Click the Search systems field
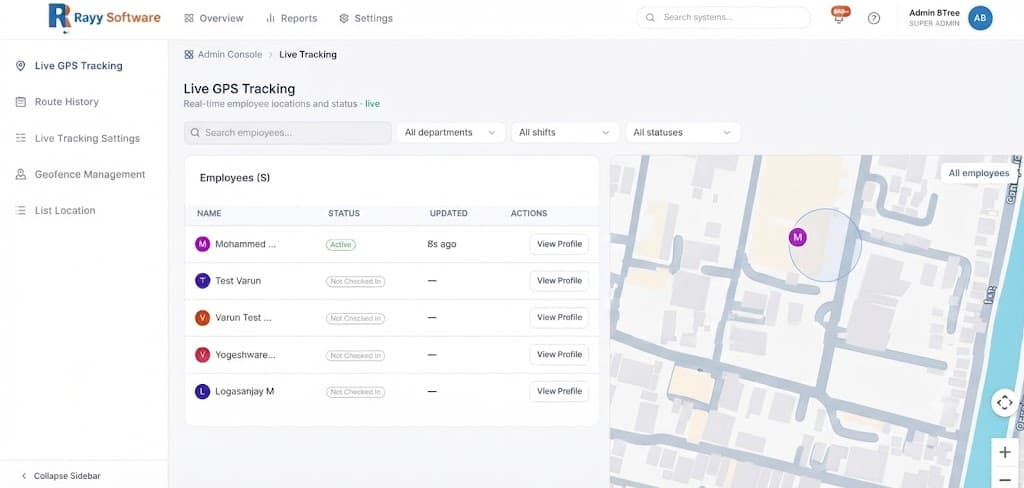Image resolution: width=1024 pixels, height=488 pixels. click(723, 18)
